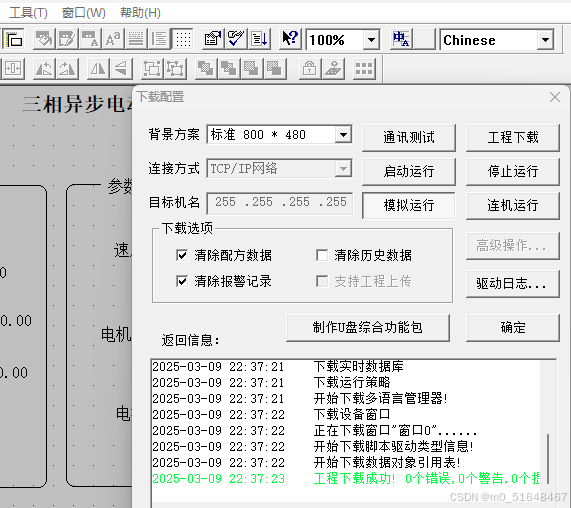The height and width of the screenshot is (508, 571).
Task: Click the line color pencil icon
Action: click(66, 39)
